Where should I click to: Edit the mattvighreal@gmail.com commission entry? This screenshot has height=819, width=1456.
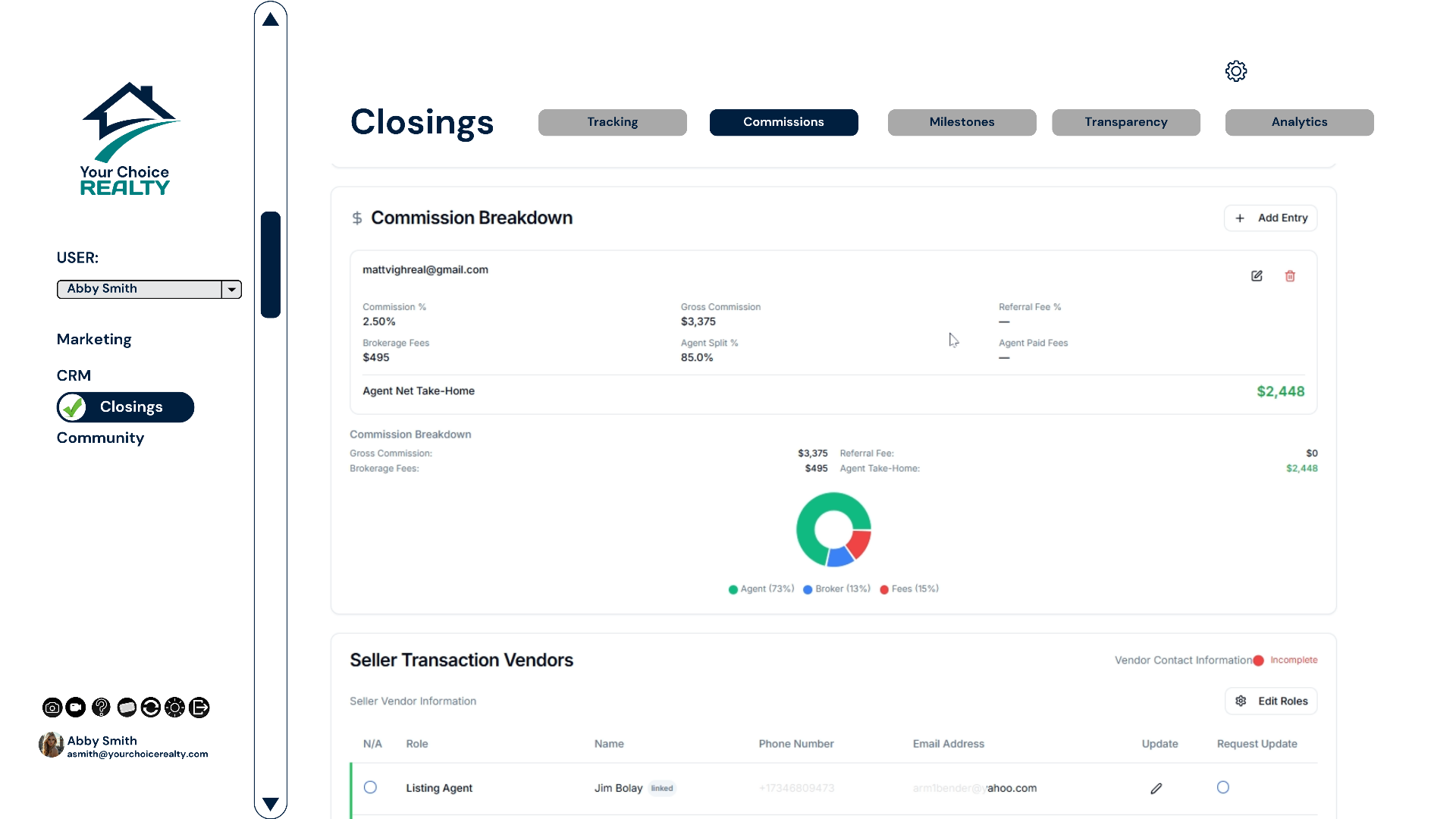click(1257, 276)
